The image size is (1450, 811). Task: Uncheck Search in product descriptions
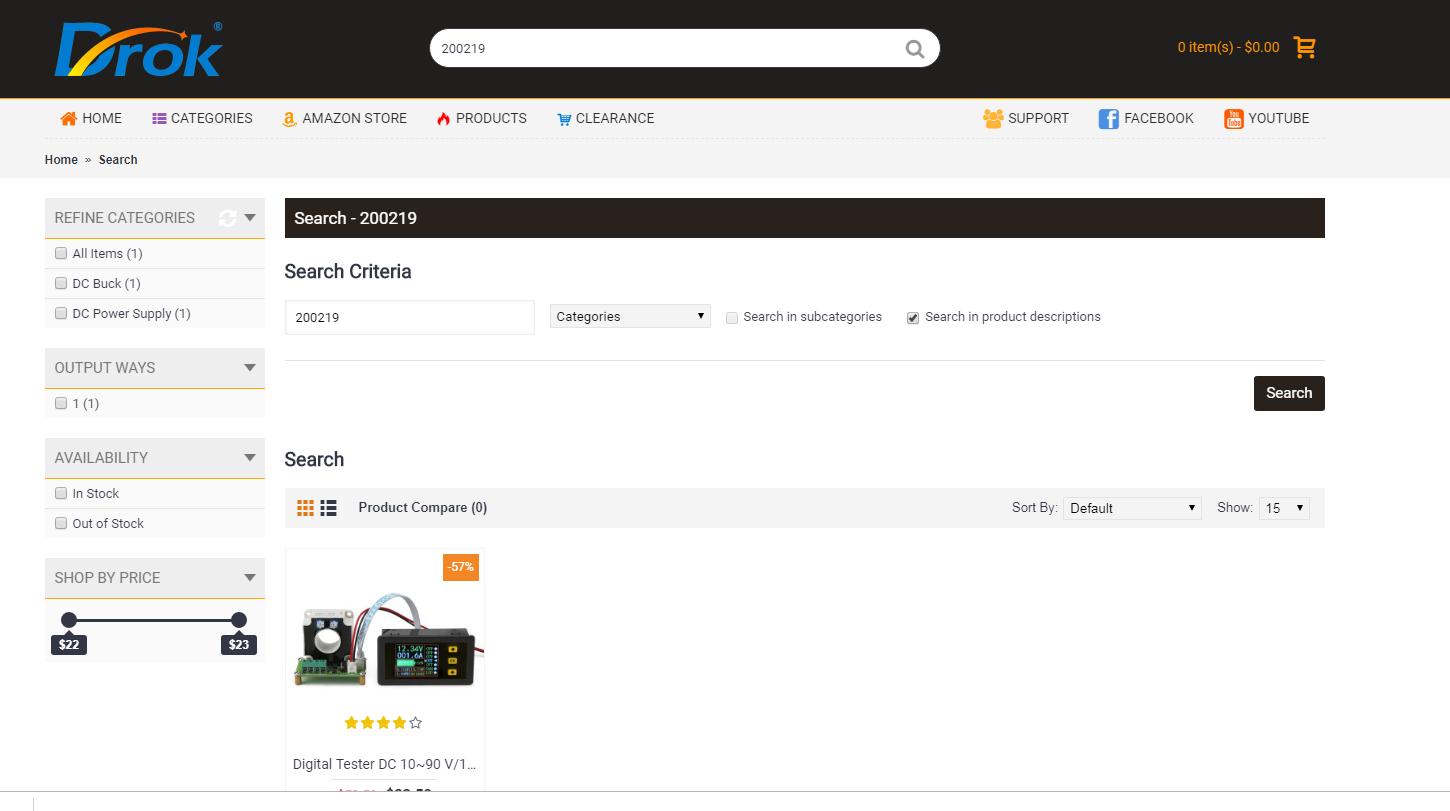pyautogui.click(x=913, y=318)
